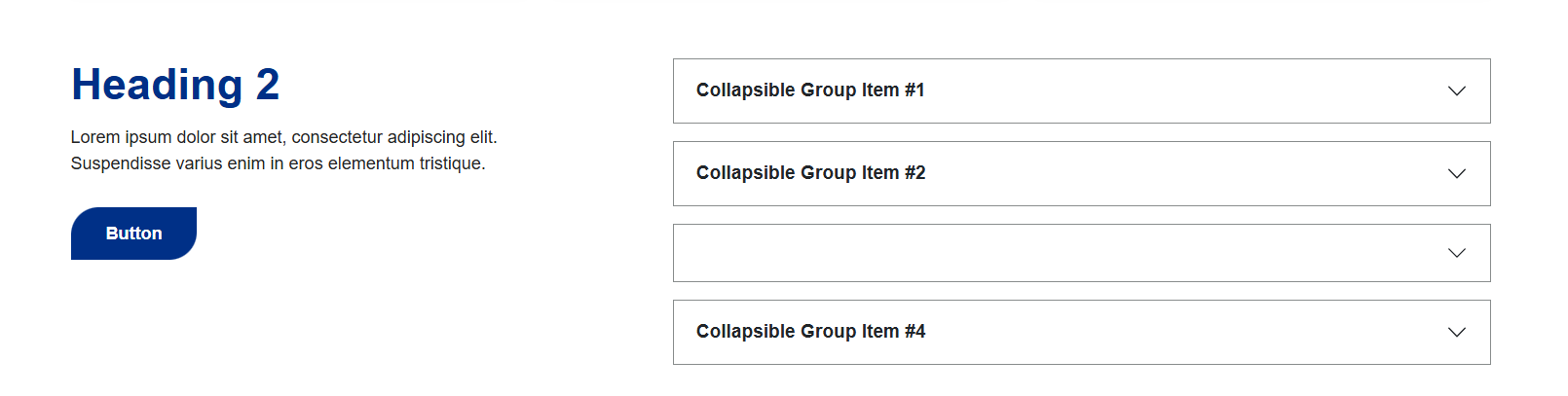Click the digit "2" in the heading
Screen dimensions: 1568x396
[268, 85]
